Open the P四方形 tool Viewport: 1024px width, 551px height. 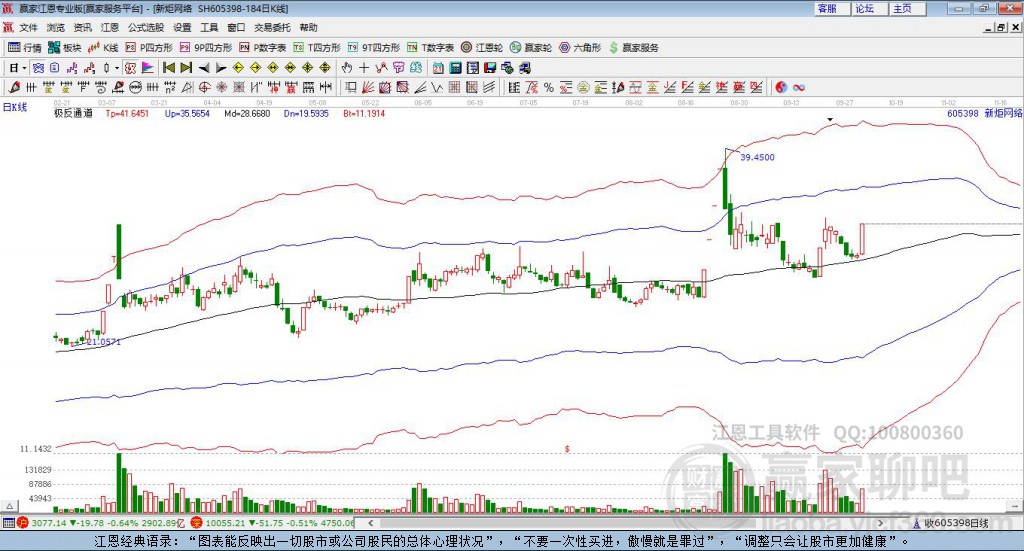click(150, 48)
